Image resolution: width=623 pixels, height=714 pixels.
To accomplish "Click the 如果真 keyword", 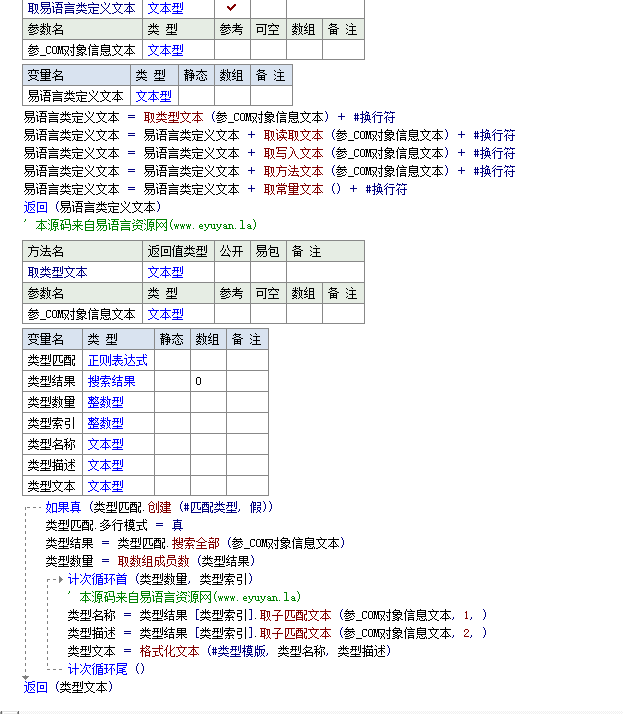I will (63, 507).
